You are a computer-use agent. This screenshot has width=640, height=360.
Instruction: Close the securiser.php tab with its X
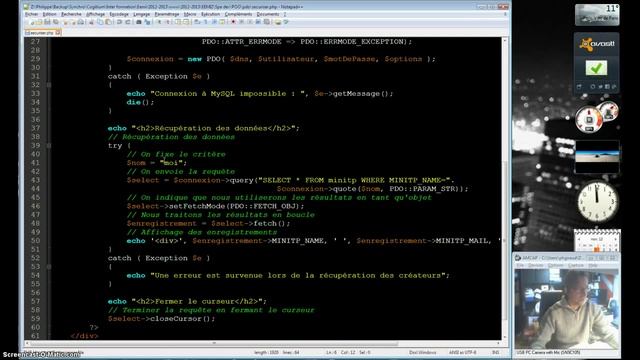58,33
